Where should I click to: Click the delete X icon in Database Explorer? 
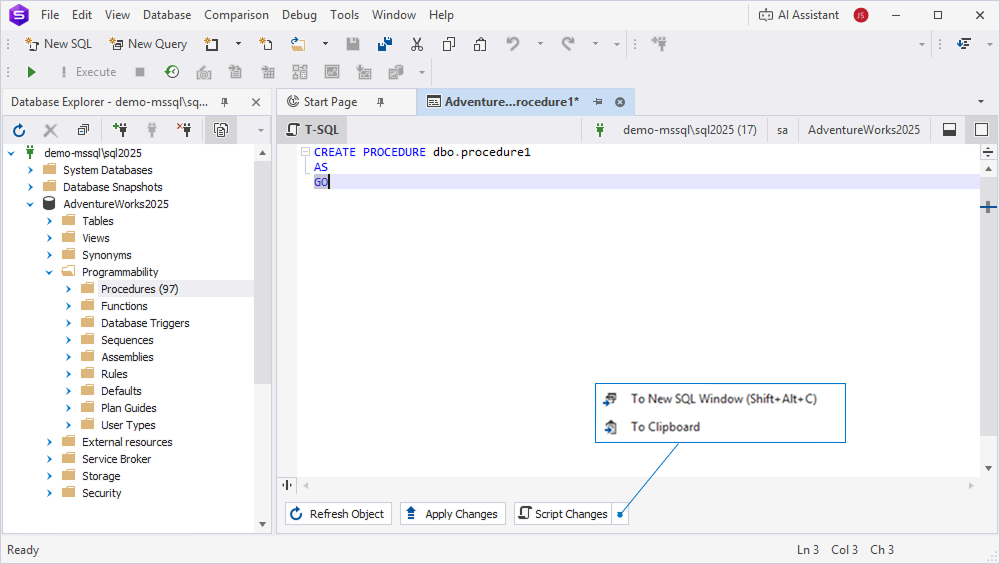click(50, 130)
